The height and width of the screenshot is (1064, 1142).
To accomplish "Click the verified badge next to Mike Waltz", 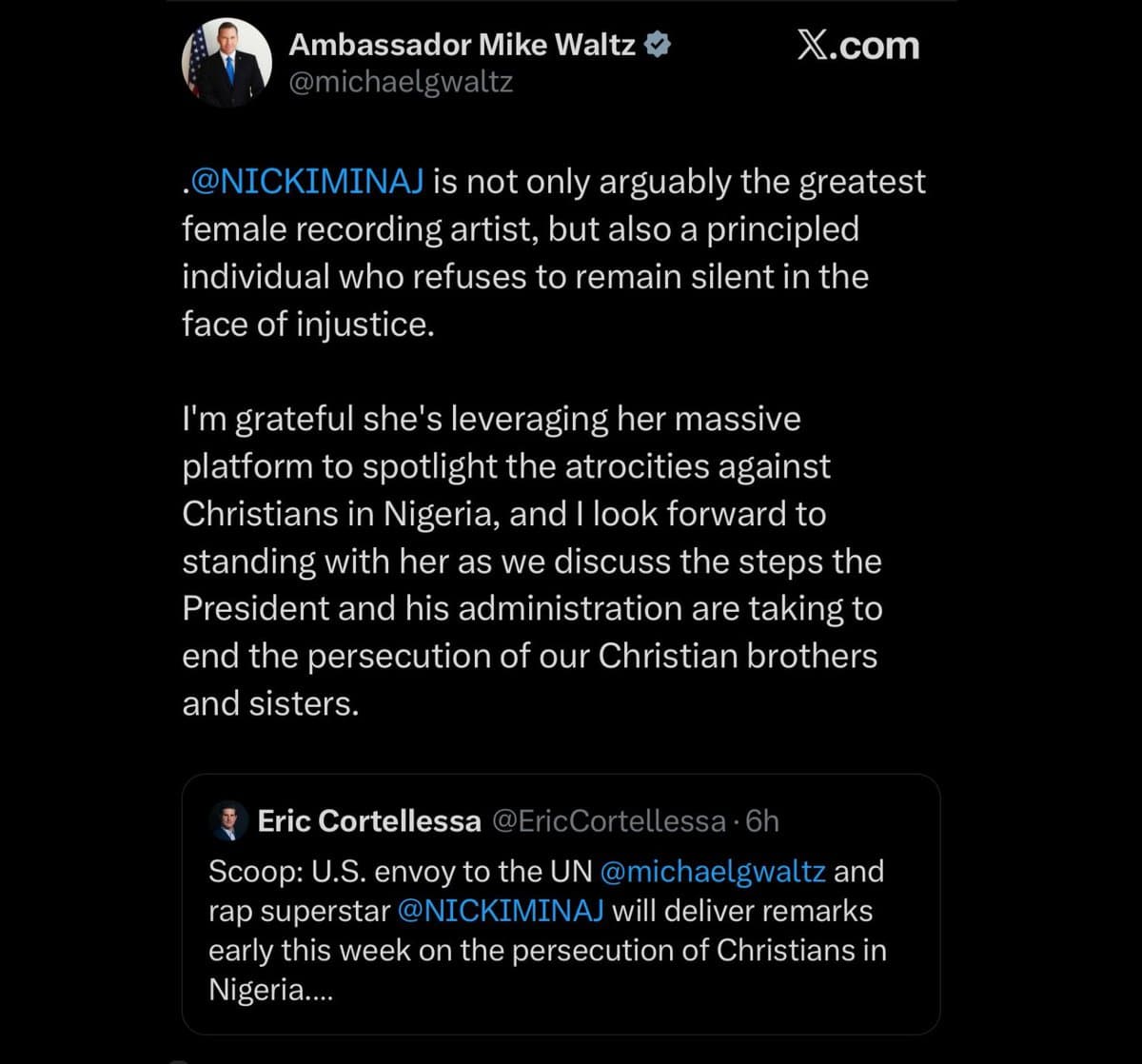I will click(x=659, y=42).
